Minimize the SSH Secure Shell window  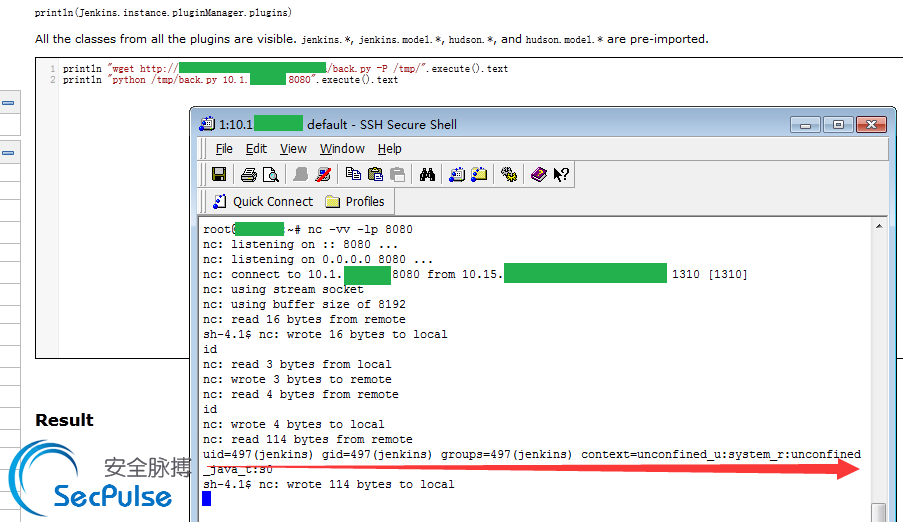pyautogui.click(x=805, y=124)
